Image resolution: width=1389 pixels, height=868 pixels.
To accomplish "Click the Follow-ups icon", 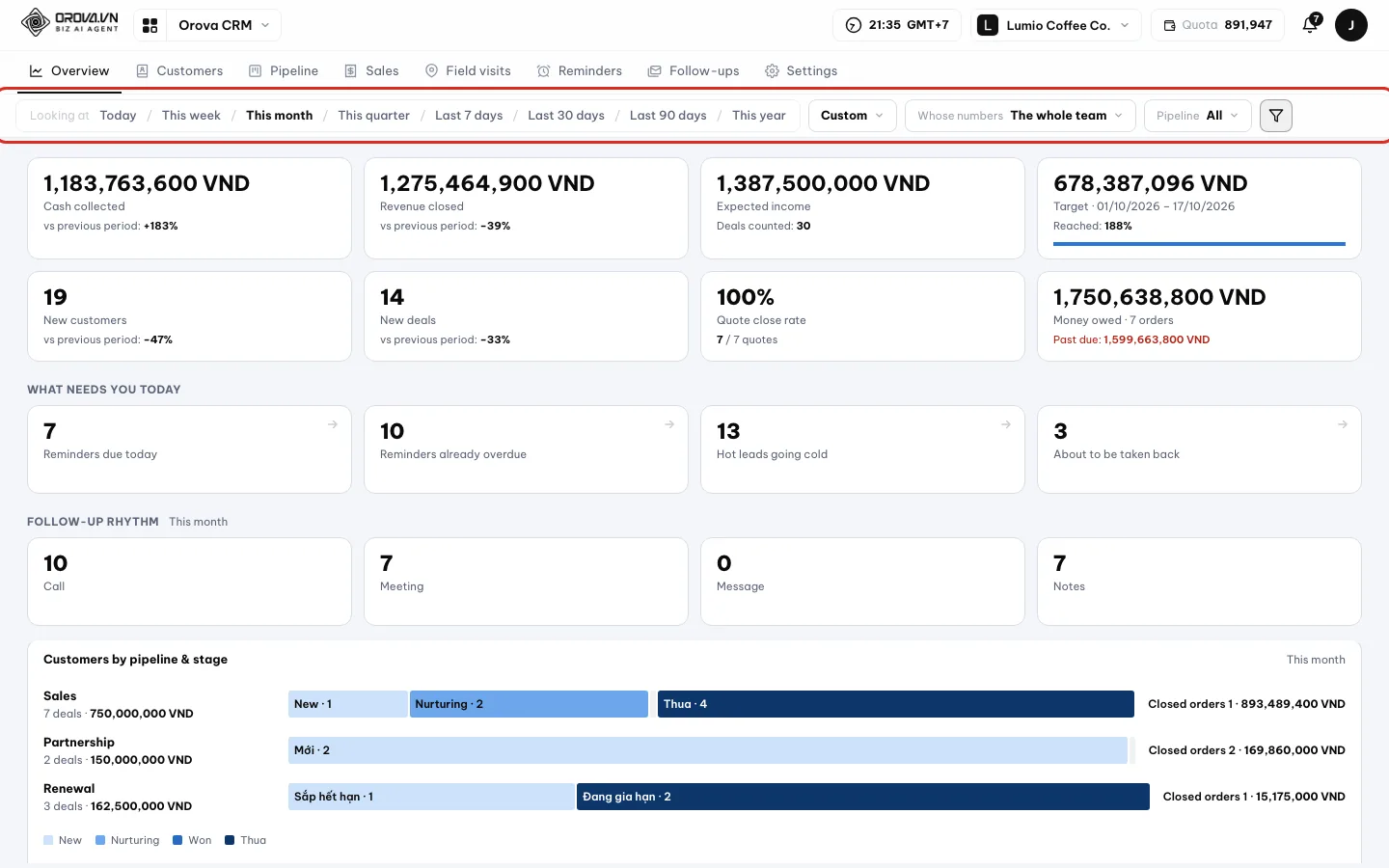I will click(x=655, y=71).
